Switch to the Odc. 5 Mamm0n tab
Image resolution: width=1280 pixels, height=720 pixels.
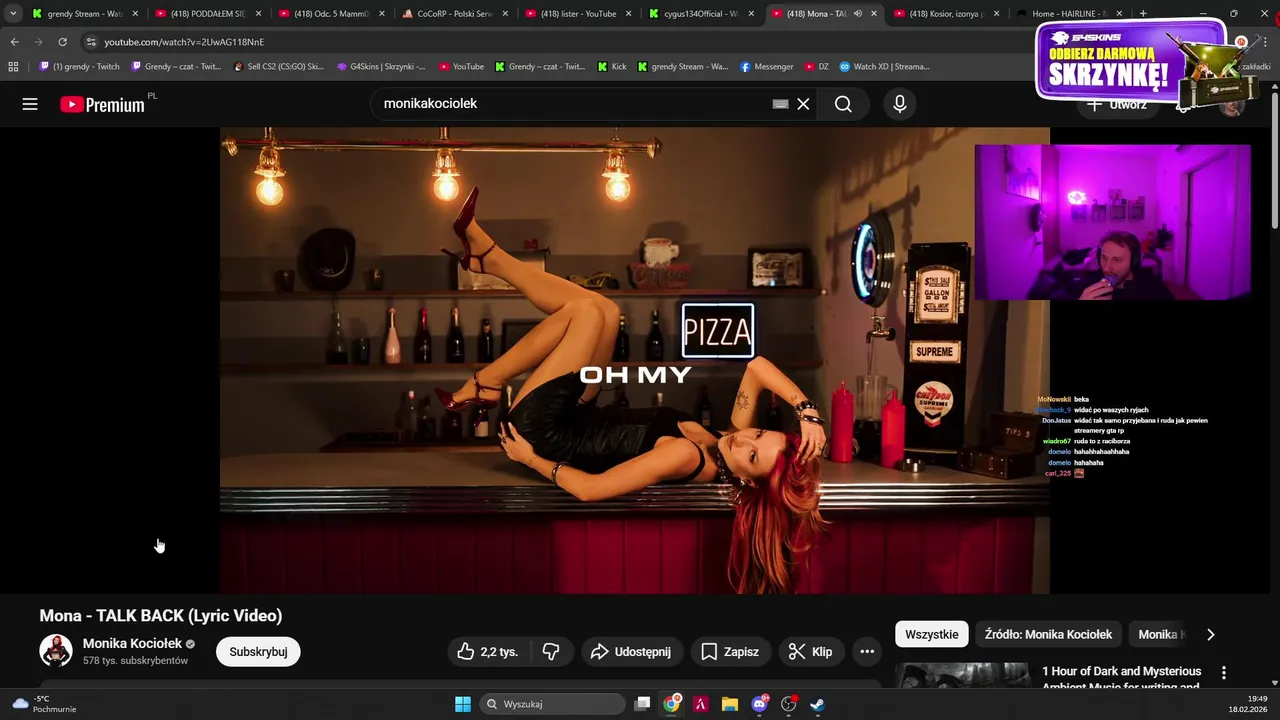pyautogui.click(x=331, y=14)
